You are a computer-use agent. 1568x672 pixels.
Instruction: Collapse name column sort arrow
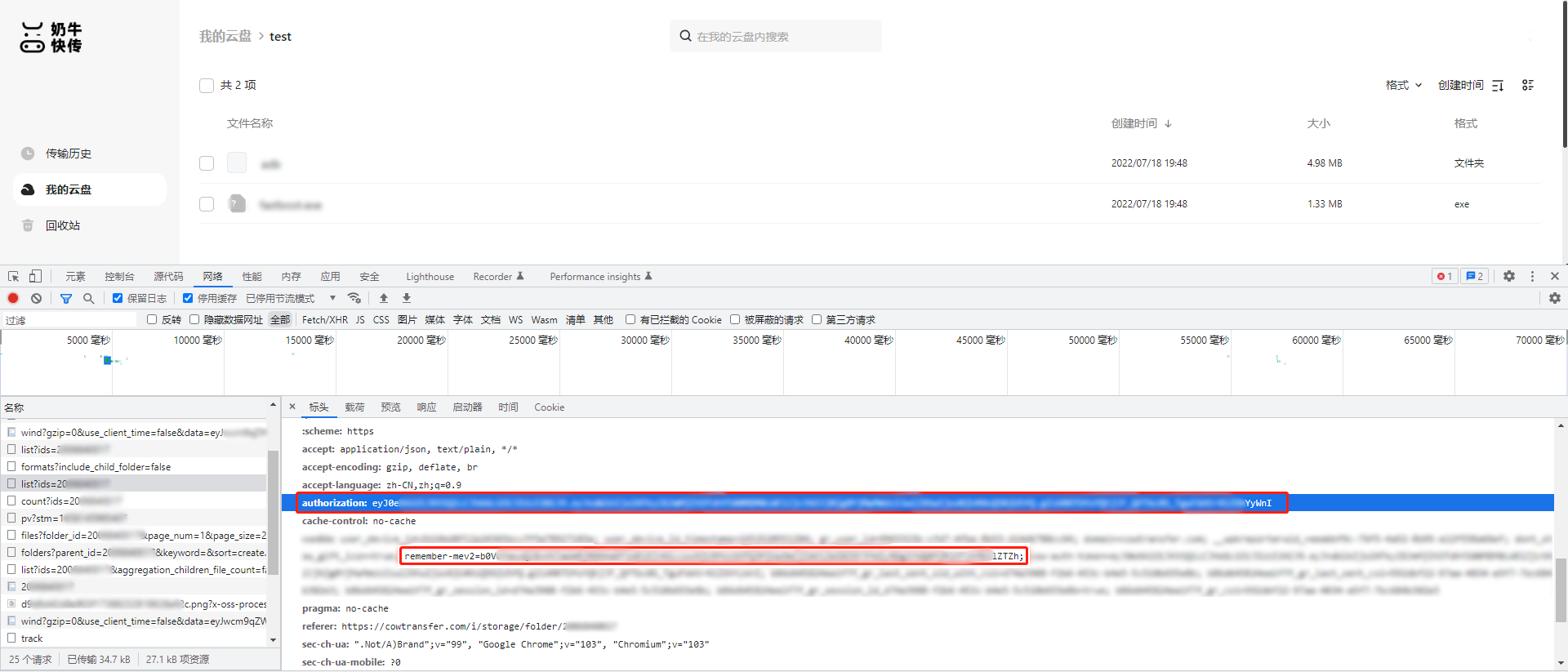click(x=273, y=405)
